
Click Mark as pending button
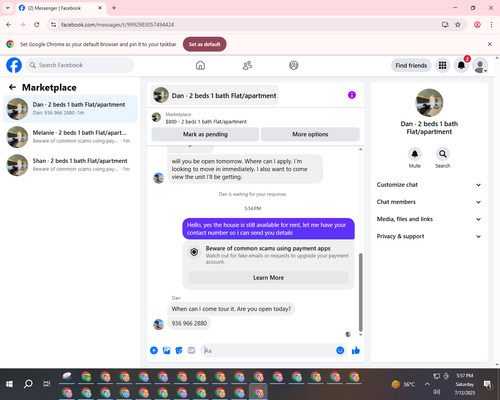[205, 134]
